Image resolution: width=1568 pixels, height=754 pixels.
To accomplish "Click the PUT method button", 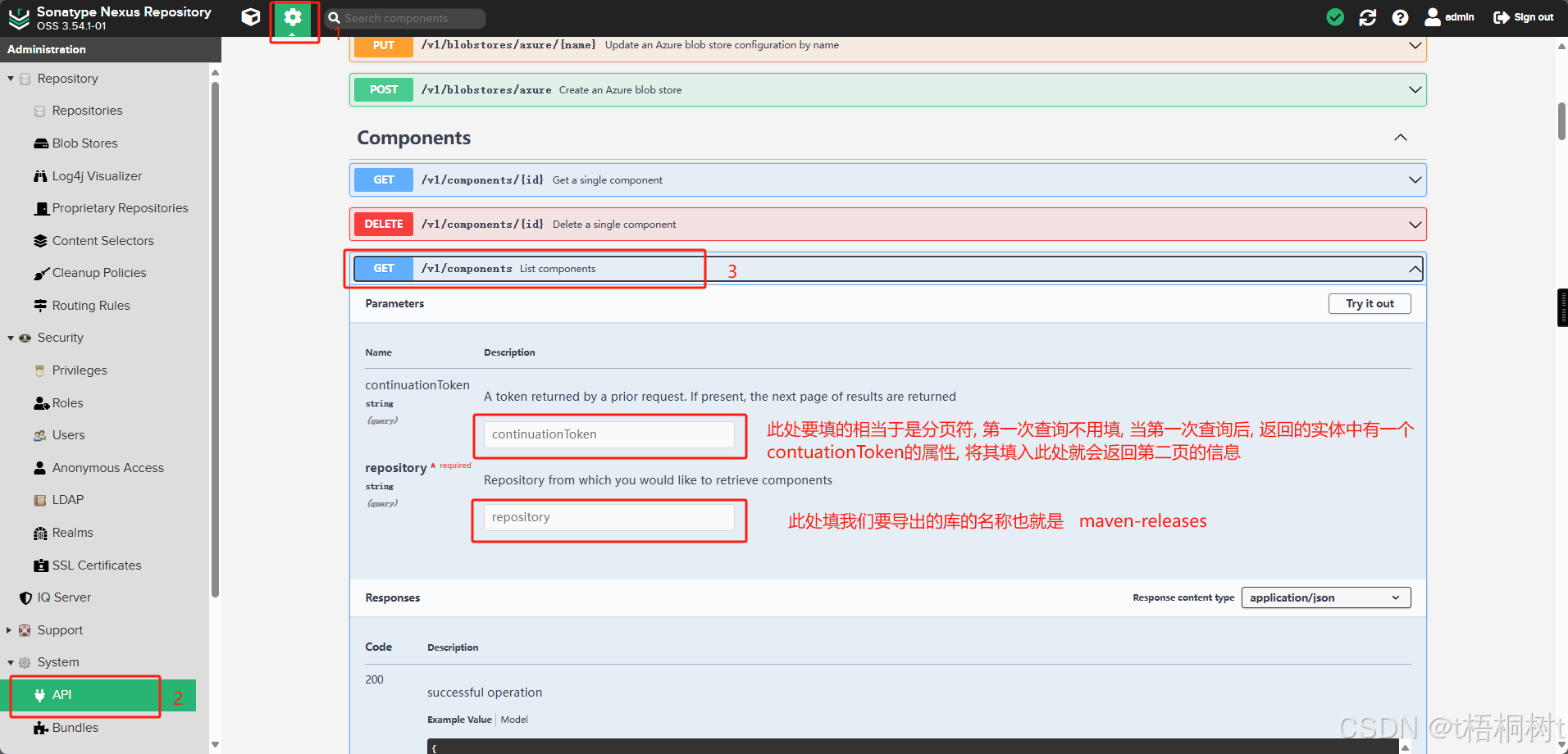I will click(384, 46).
